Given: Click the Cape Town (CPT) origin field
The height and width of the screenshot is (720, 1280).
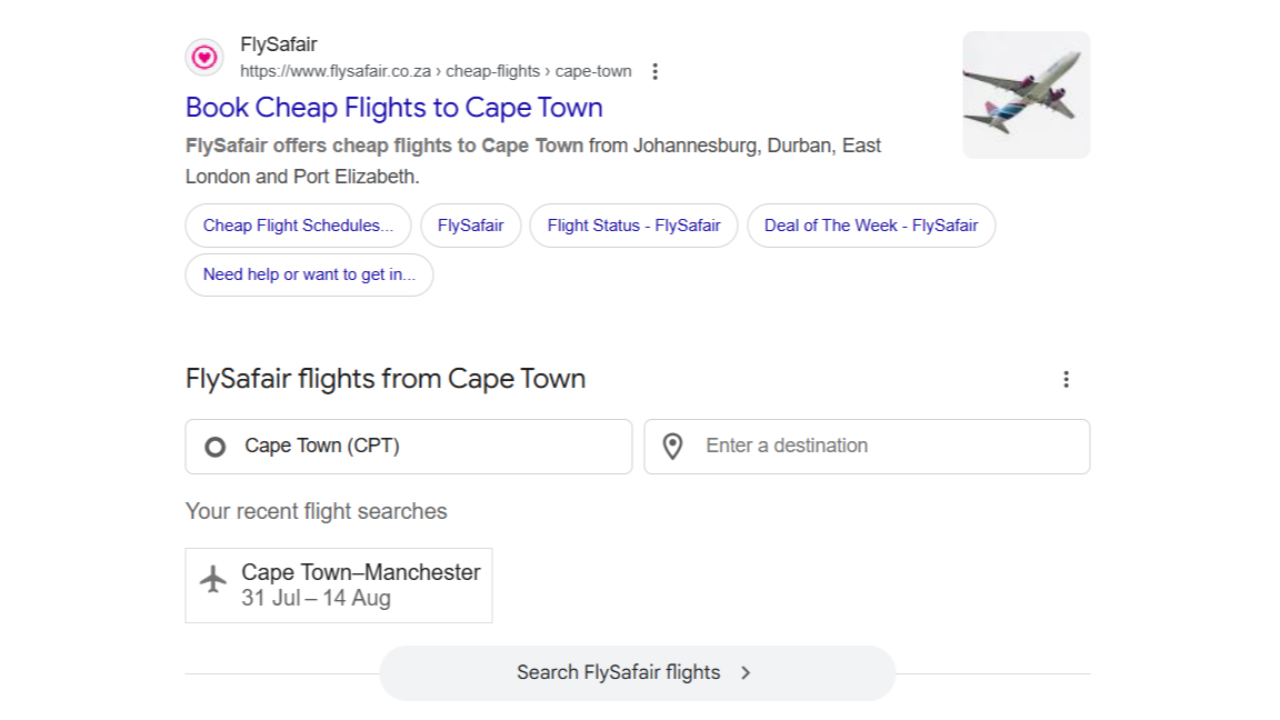Looking at the screenshot, I should tap(409, 446).
